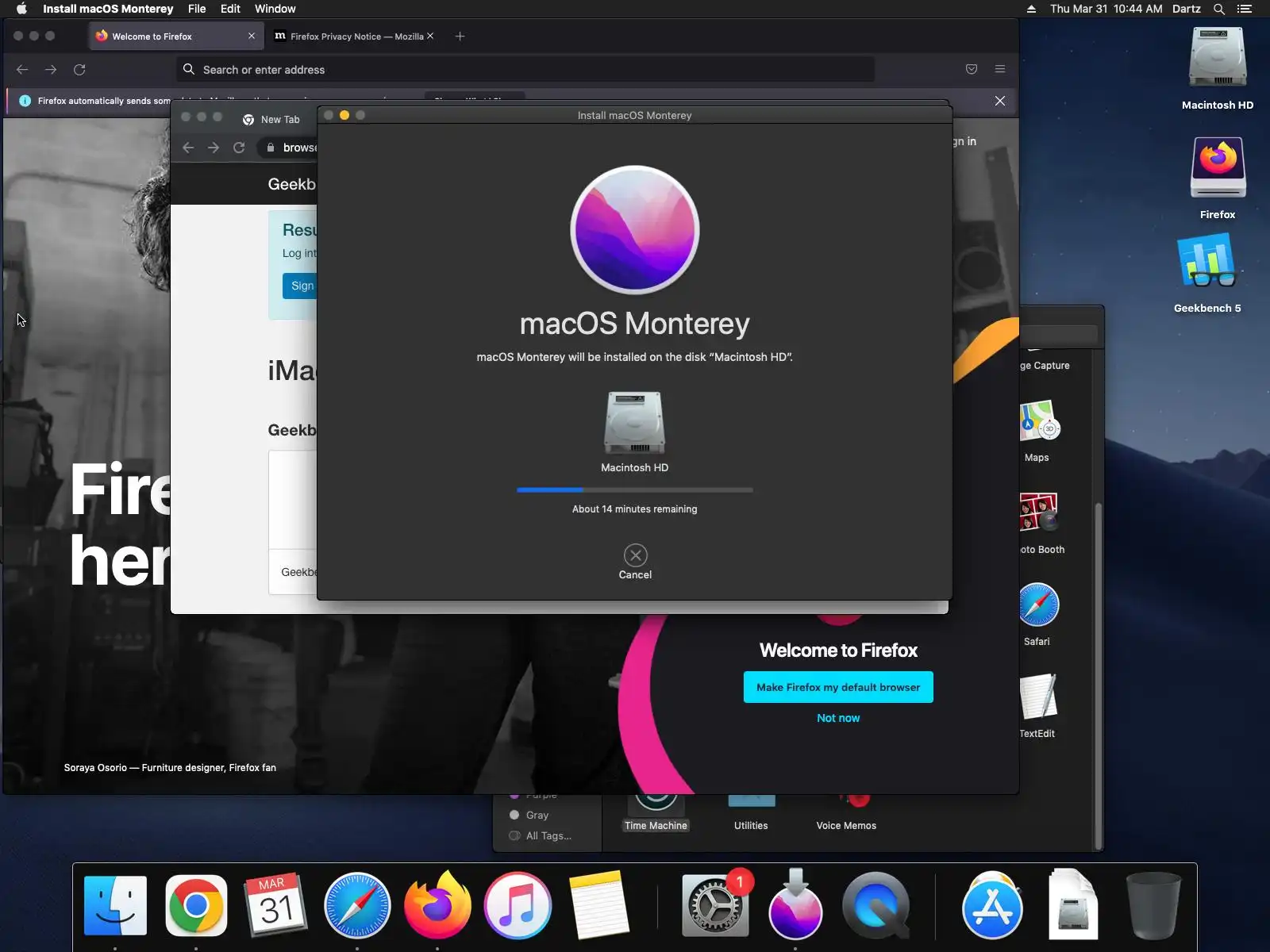The image size is (1270, 952).
Task: Open Music from the Dock
Action: (x=518, y=906)
